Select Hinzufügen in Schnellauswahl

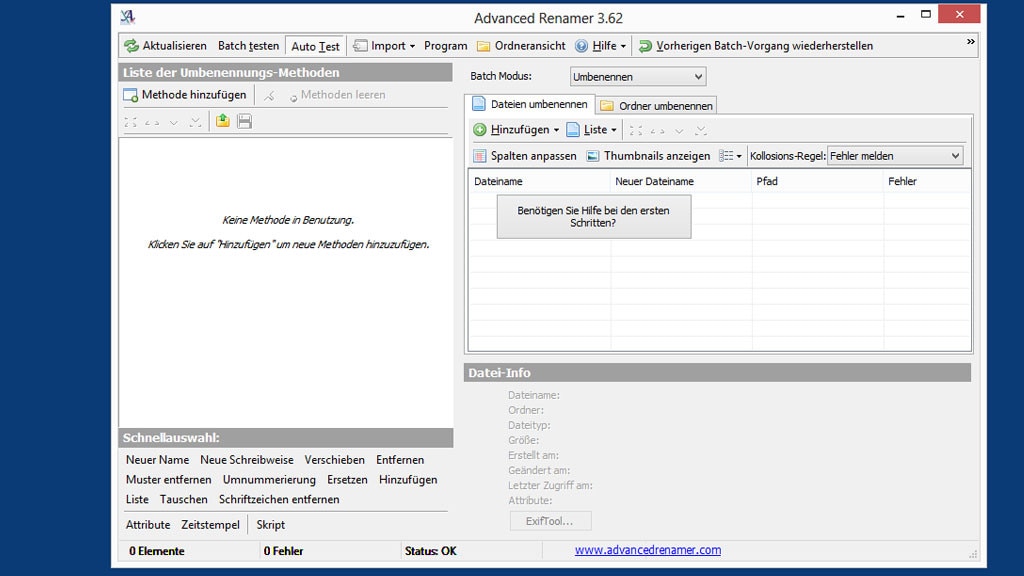point(408,479)
